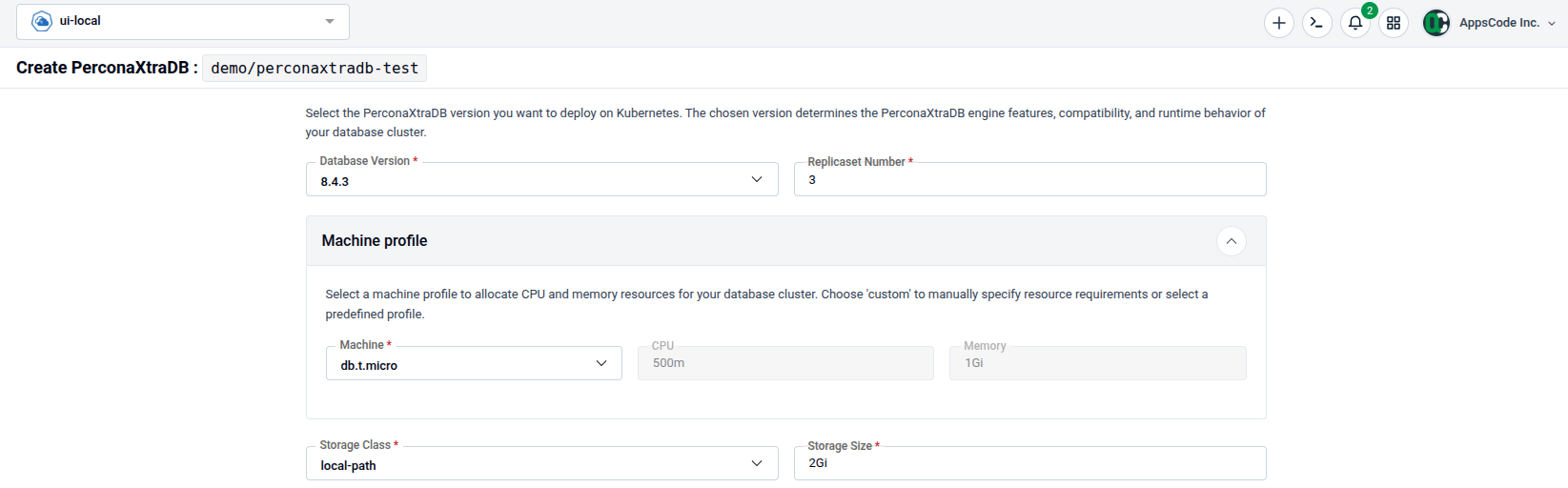Click the AppsCode Inc. avatar icon
The height and width of the screenshot is (488, 1568).
[x=1436, y=23]
